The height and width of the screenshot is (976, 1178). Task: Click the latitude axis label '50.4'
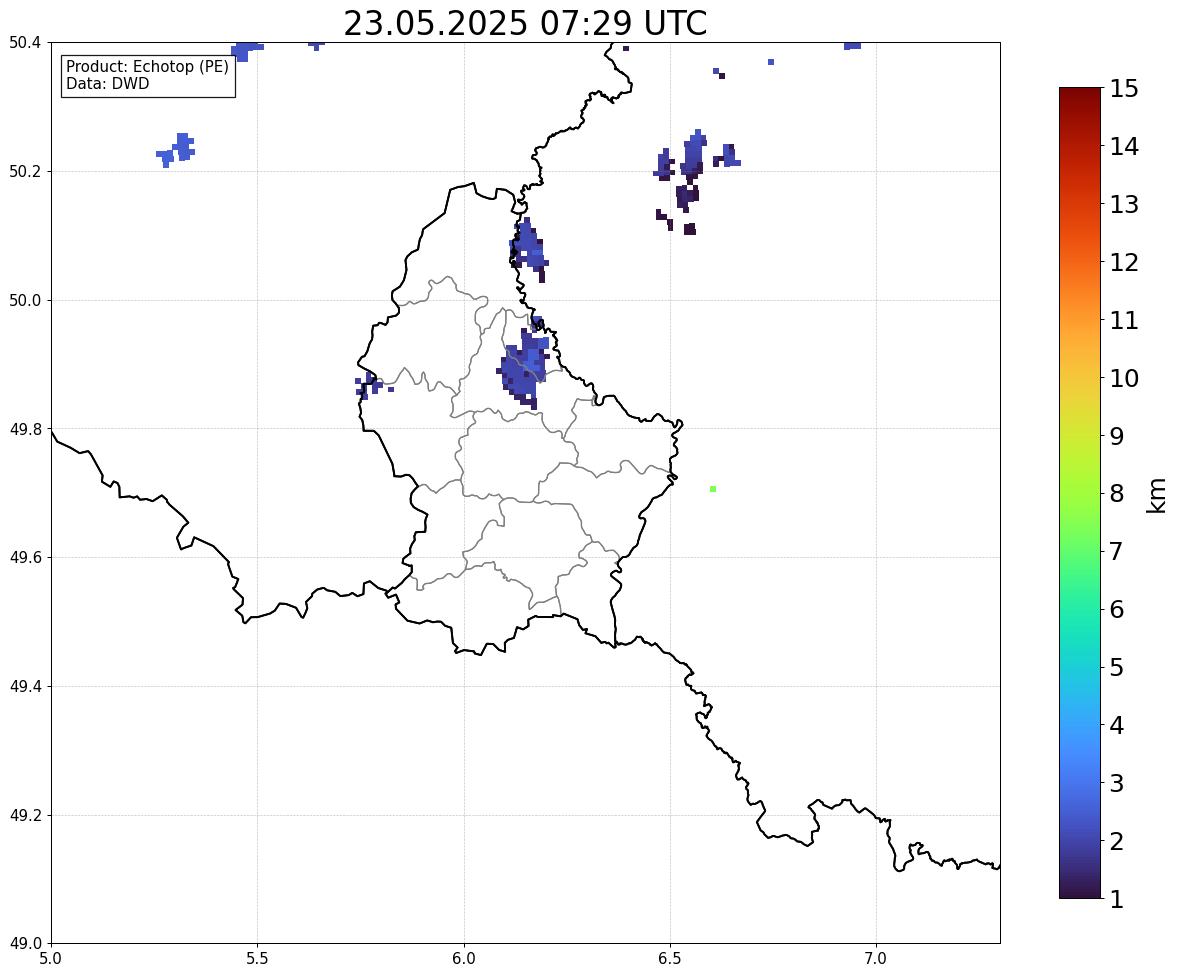25,43
